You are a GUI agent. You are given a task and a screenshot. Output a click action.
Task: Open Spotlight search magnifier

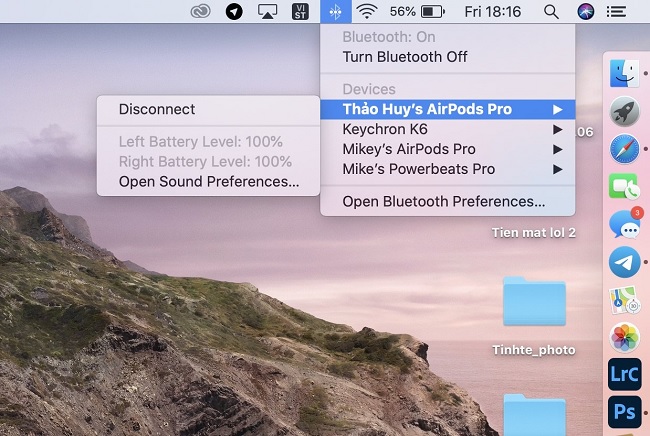(x=551, y=12)
